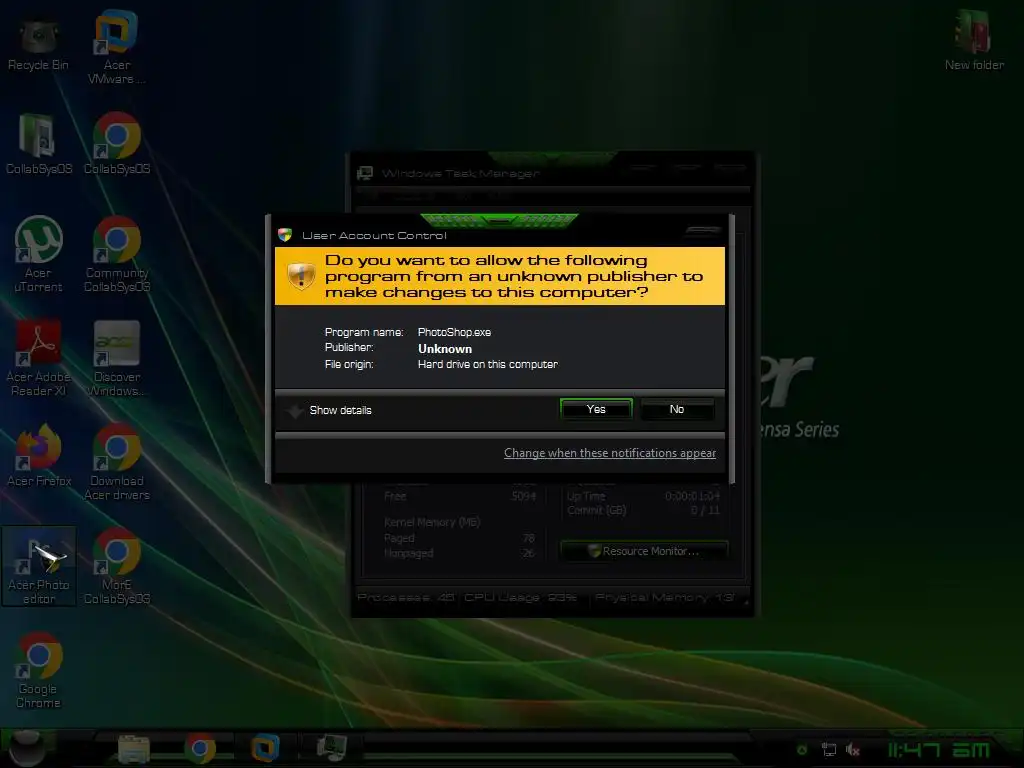Click the Task Manager title bar icon
The width and height of the screenshot is (1024, 768).
pos(364,173)
